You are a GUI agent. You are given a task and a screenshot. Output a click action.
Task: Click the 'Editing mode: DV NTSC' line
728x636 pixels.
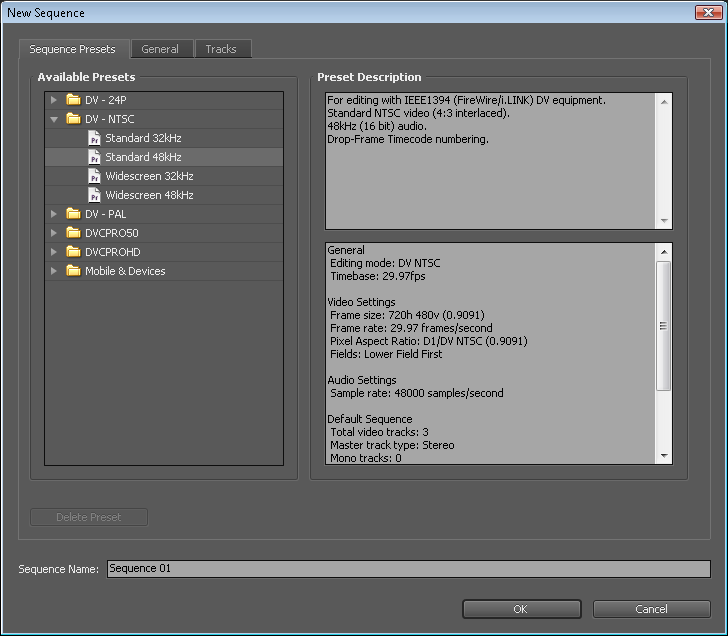click(x=385, y=263)
